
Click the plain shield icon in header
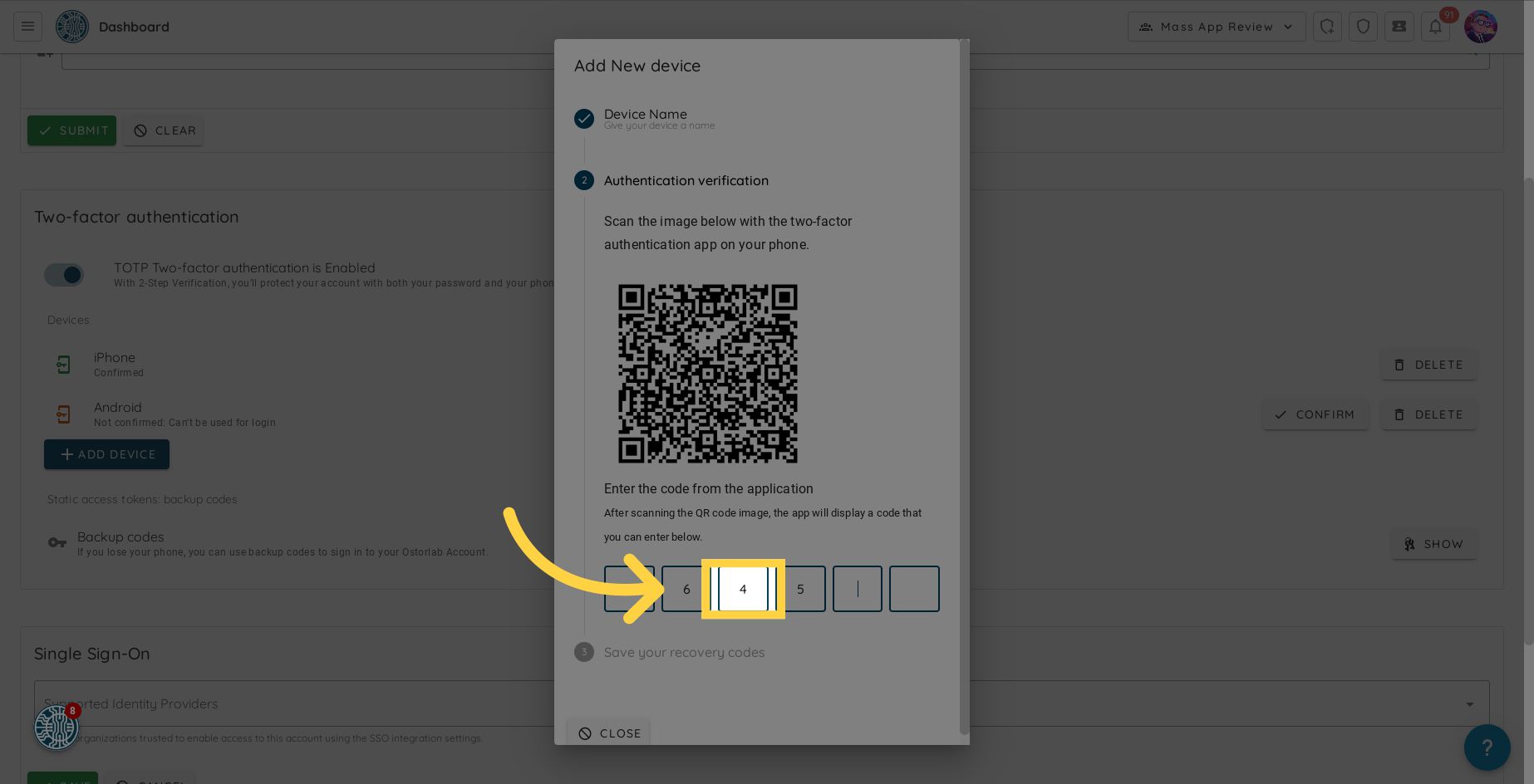click(1363, 27)
